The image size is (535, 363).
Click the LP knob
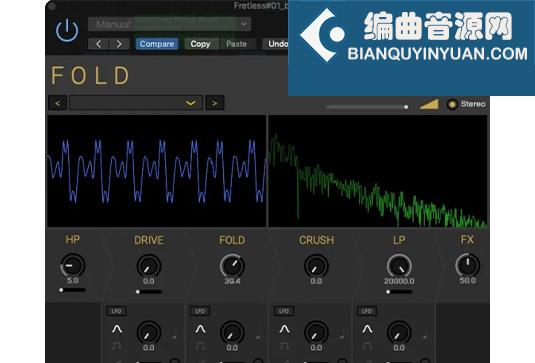pos(399,266)
